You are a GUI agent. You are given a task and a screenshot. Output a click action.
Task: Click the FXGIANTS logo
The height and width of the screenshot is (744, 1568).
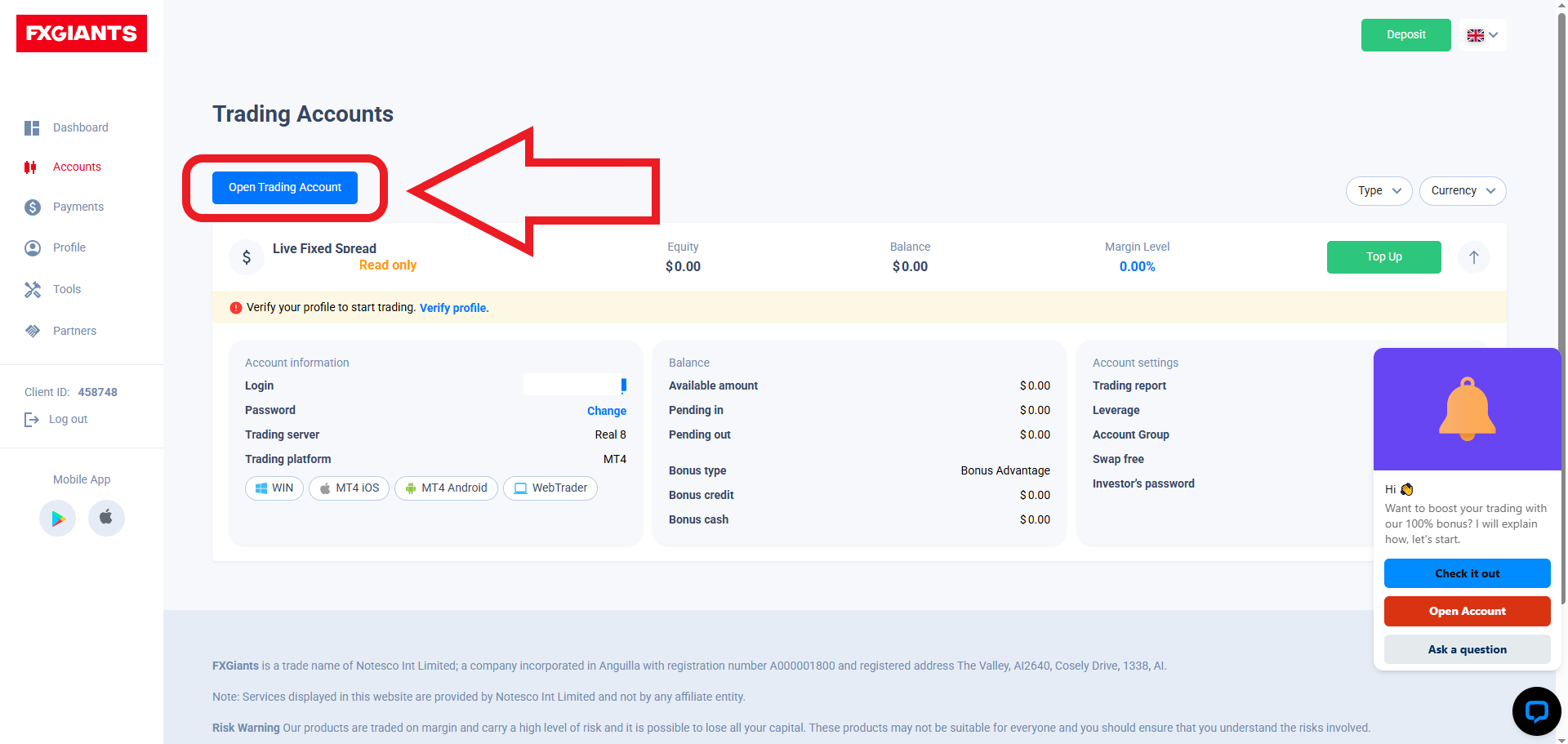point(82,33)
